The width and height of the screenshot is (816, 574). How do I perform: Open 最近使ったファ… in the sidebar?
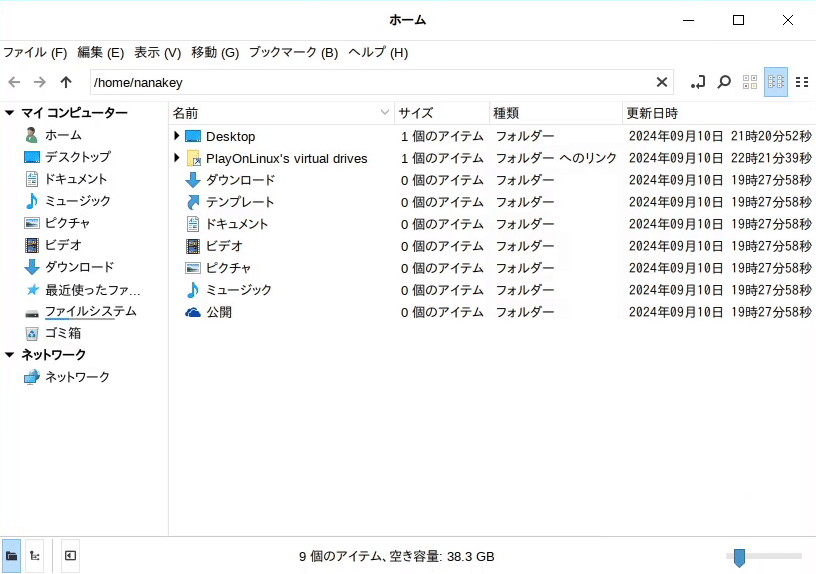pyautogui.click(x=92, y=289)
